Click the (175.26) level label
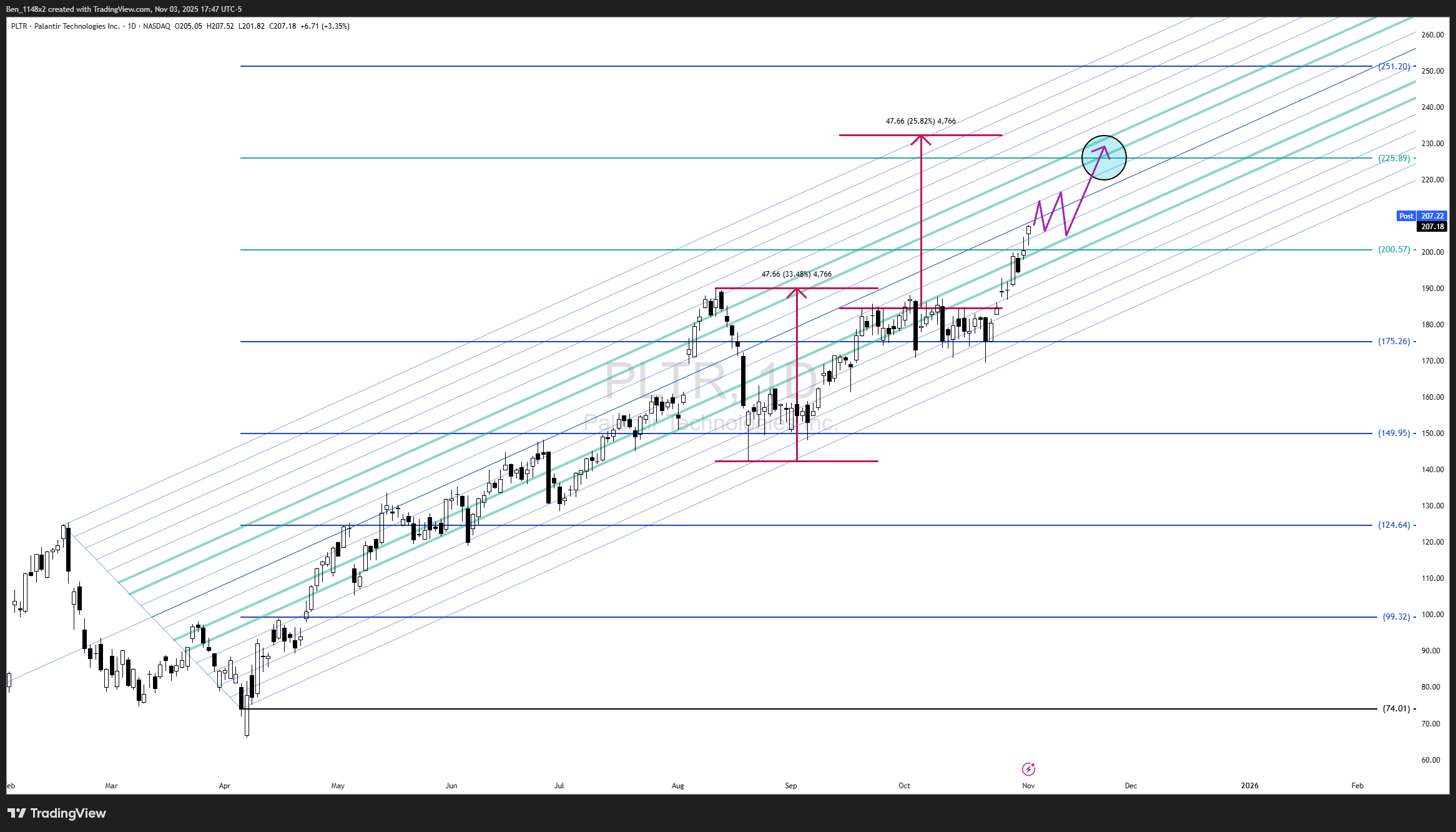Viewport: 1456px width, 832px height. click(x=1394, y=341)
